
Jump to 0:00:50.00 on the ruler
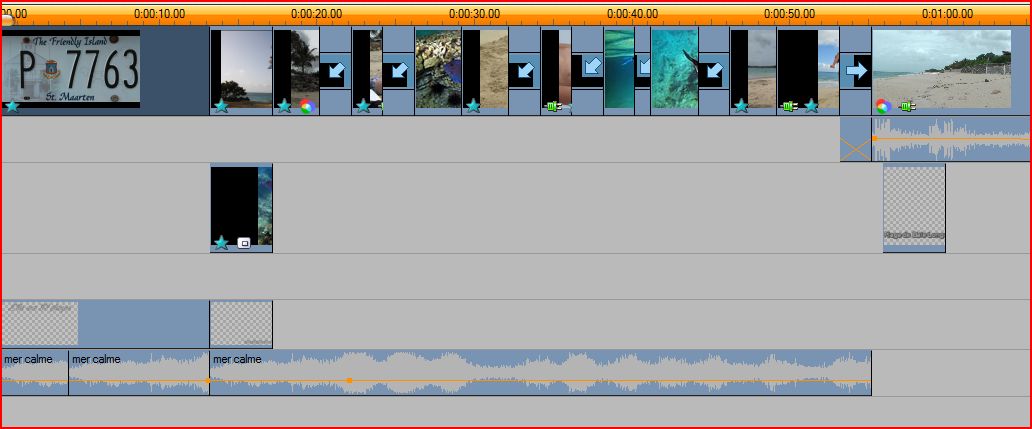[790, 13]
